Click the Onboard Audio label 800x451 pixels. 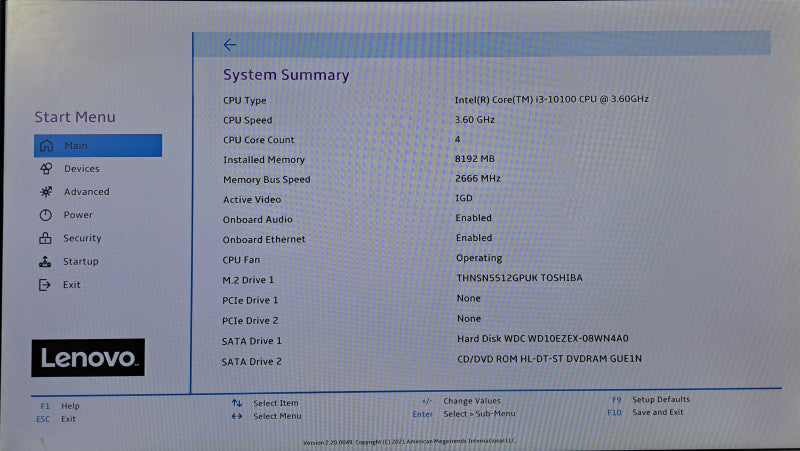[x=258, y=219]
